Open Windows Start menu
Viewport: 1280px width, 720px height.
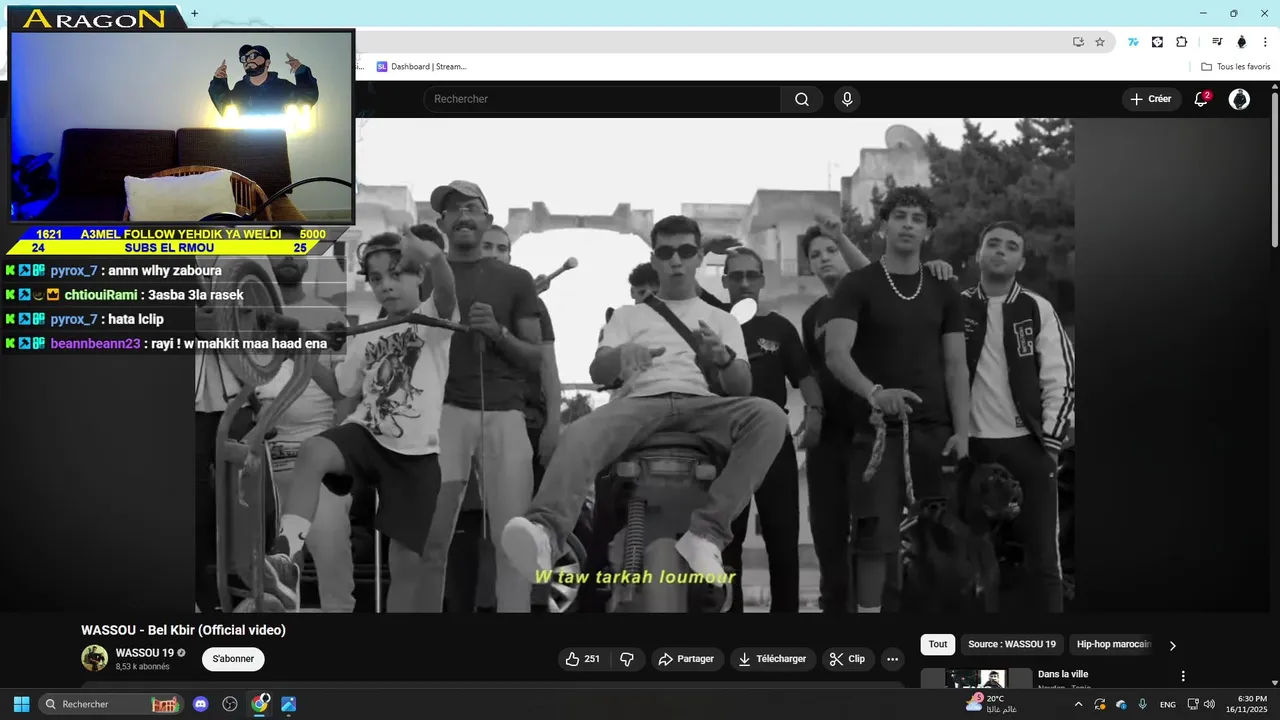[x=21, y=704]
